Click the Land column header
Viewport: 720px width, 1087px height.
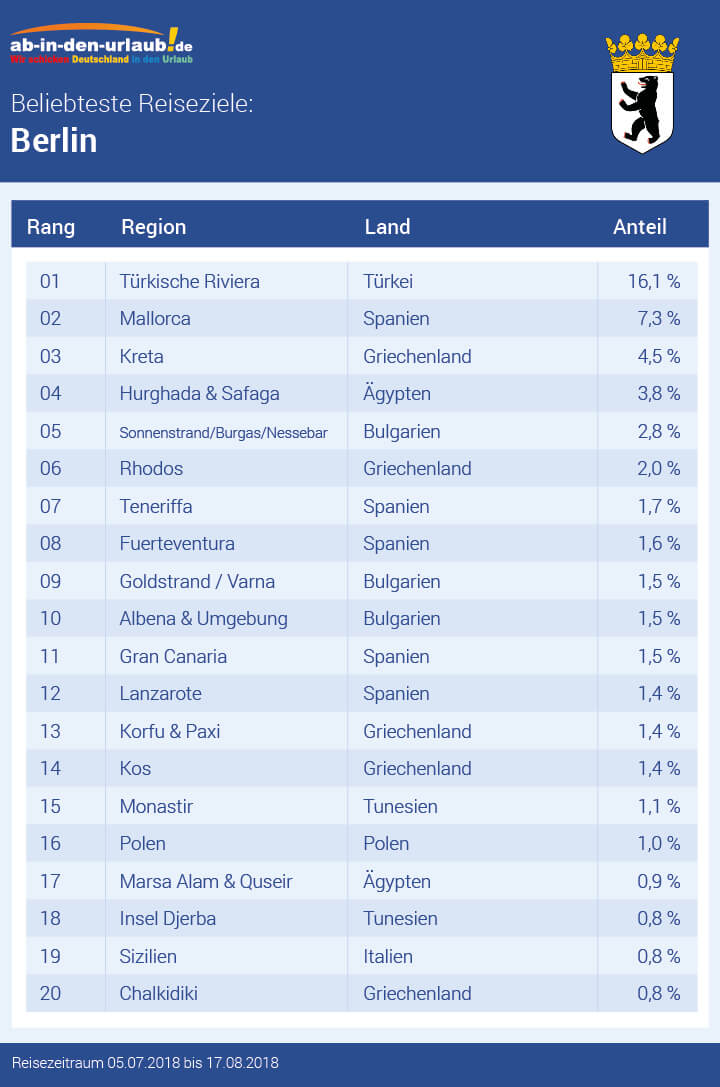pos(387,227)
